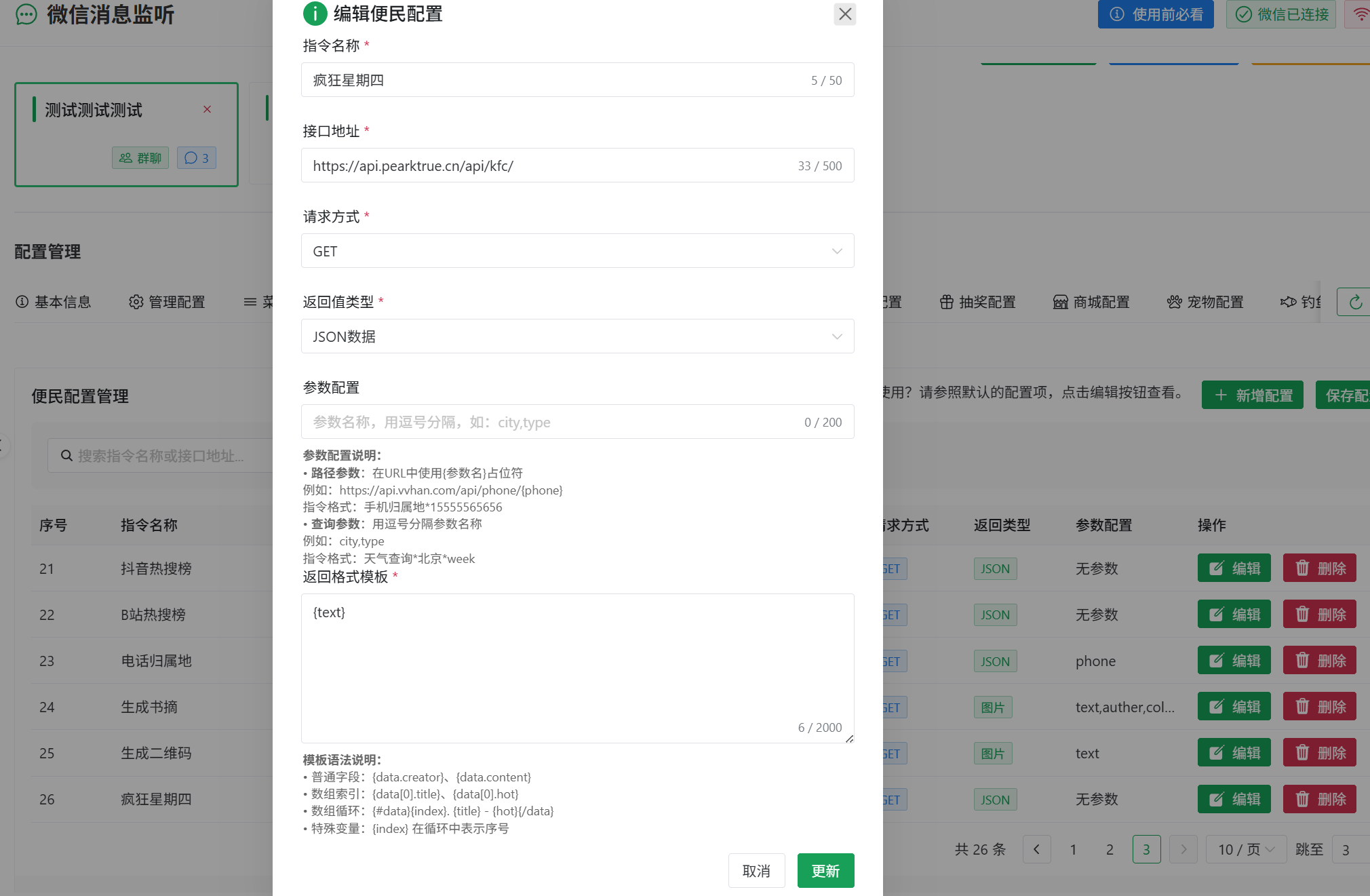Click 编辑 for row 抖音热搜榜
Screen dimensions: 1370x896
point(1234,568)
